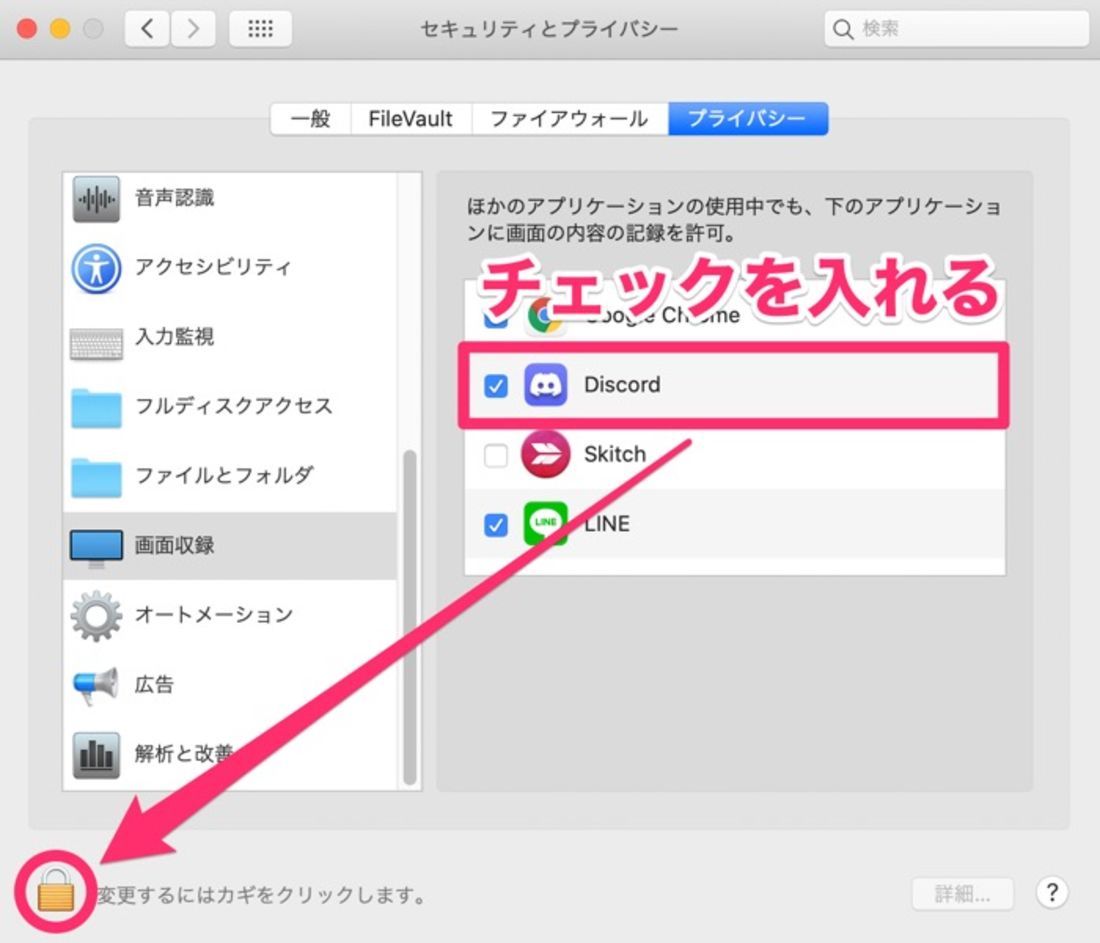Viewport: 1100px width, 943px height.
Task: Switch to the ファイアウォール tab
Action: 569,119
